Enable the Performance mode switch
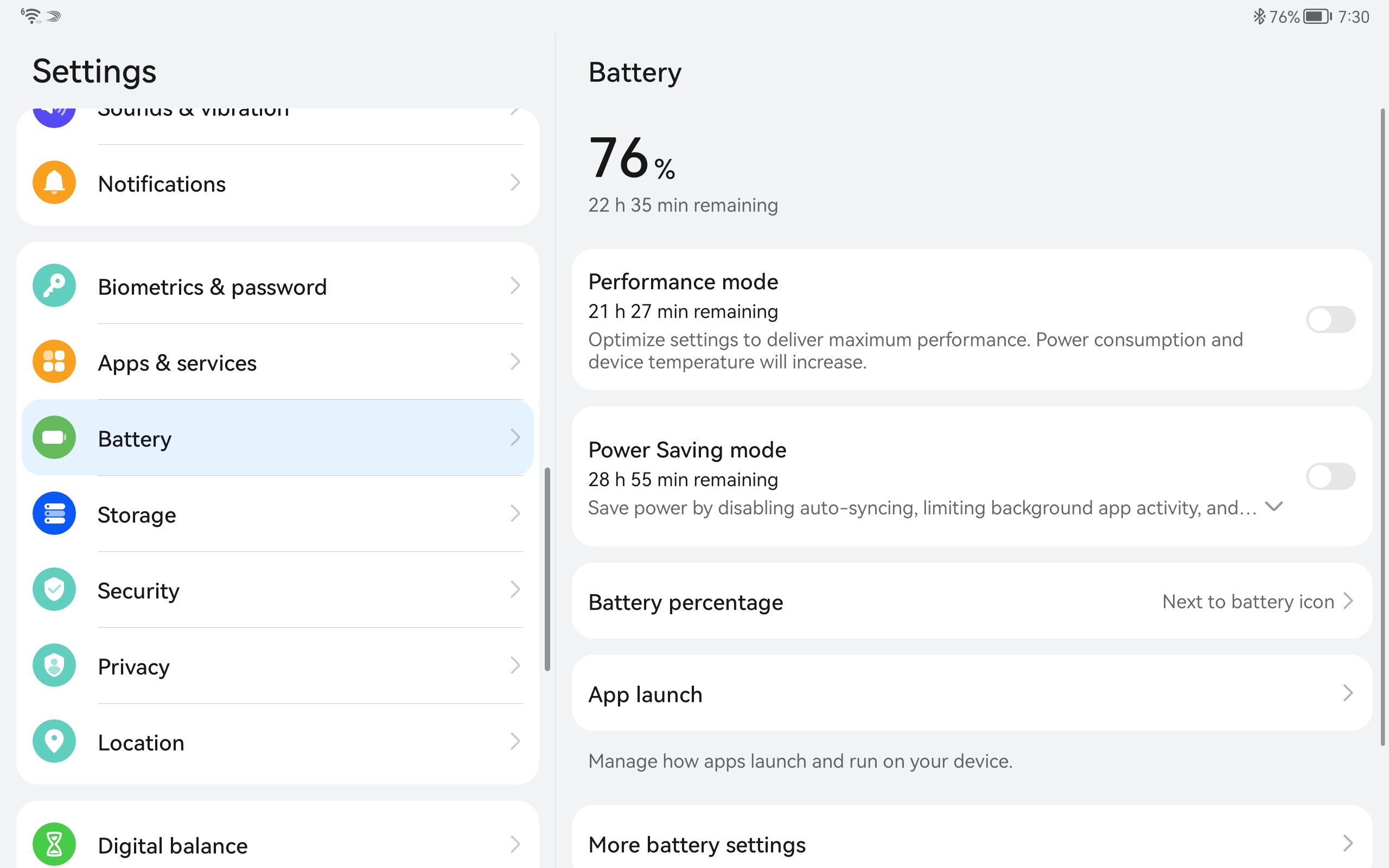1389x868 pixels. (1330, 320)
